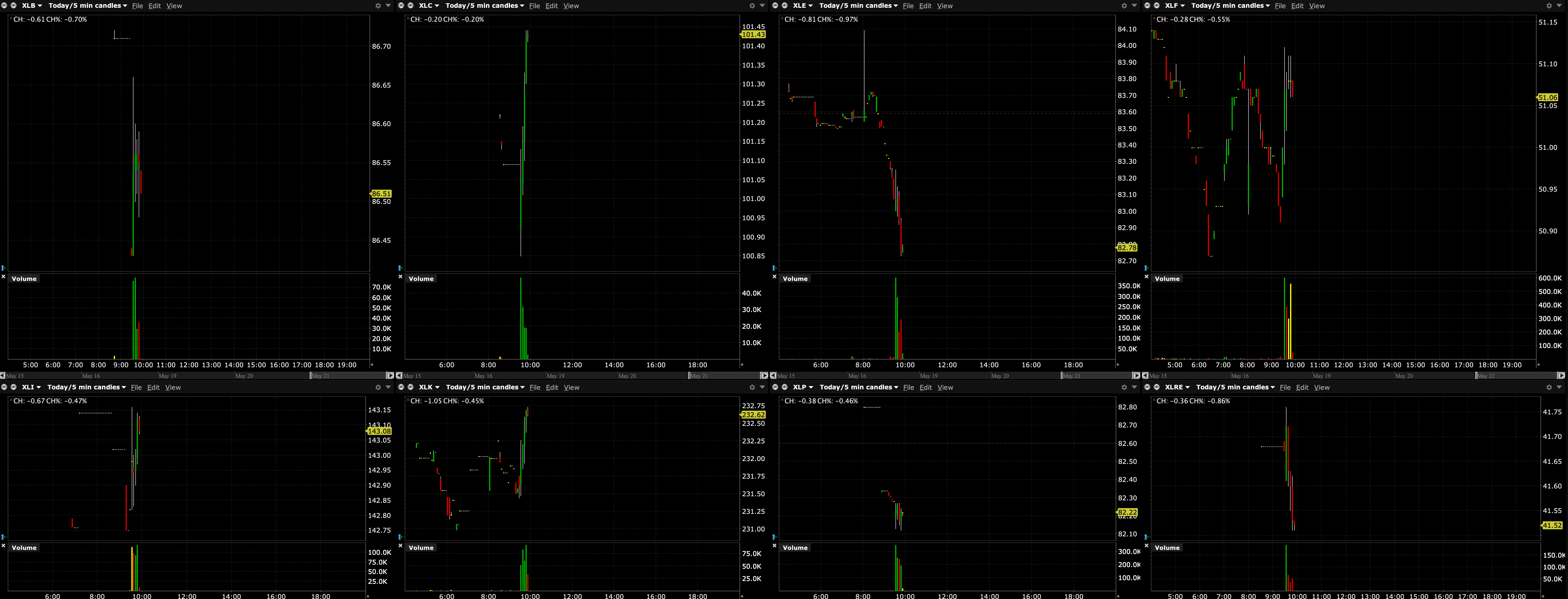1568x599 pixels.
Task: Click the yellow 86.51 price tag on XLB axis
Action: (x=381, y=194)
